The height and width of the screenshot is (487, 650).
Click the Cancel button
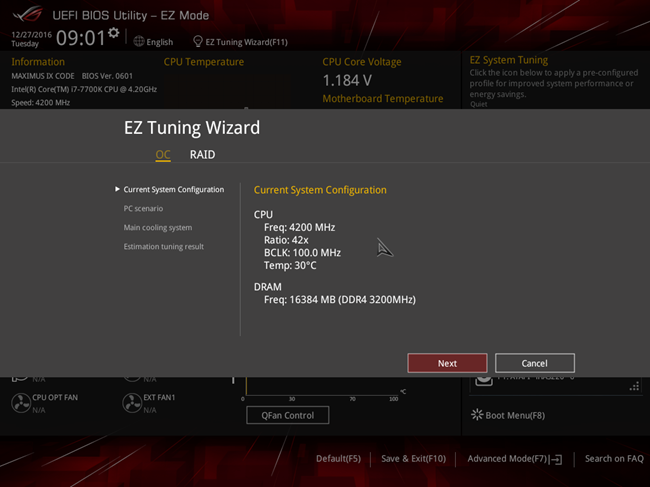point(535,363)
